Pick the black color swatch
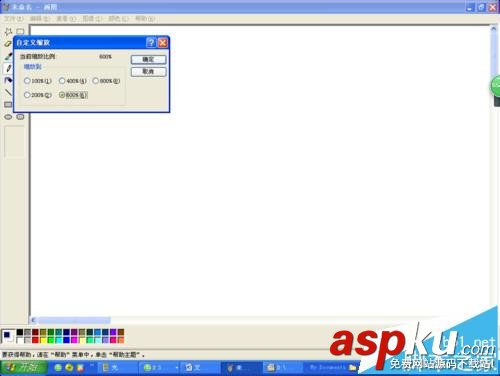This screenshot has width=500, height=376. pos(20,332)
